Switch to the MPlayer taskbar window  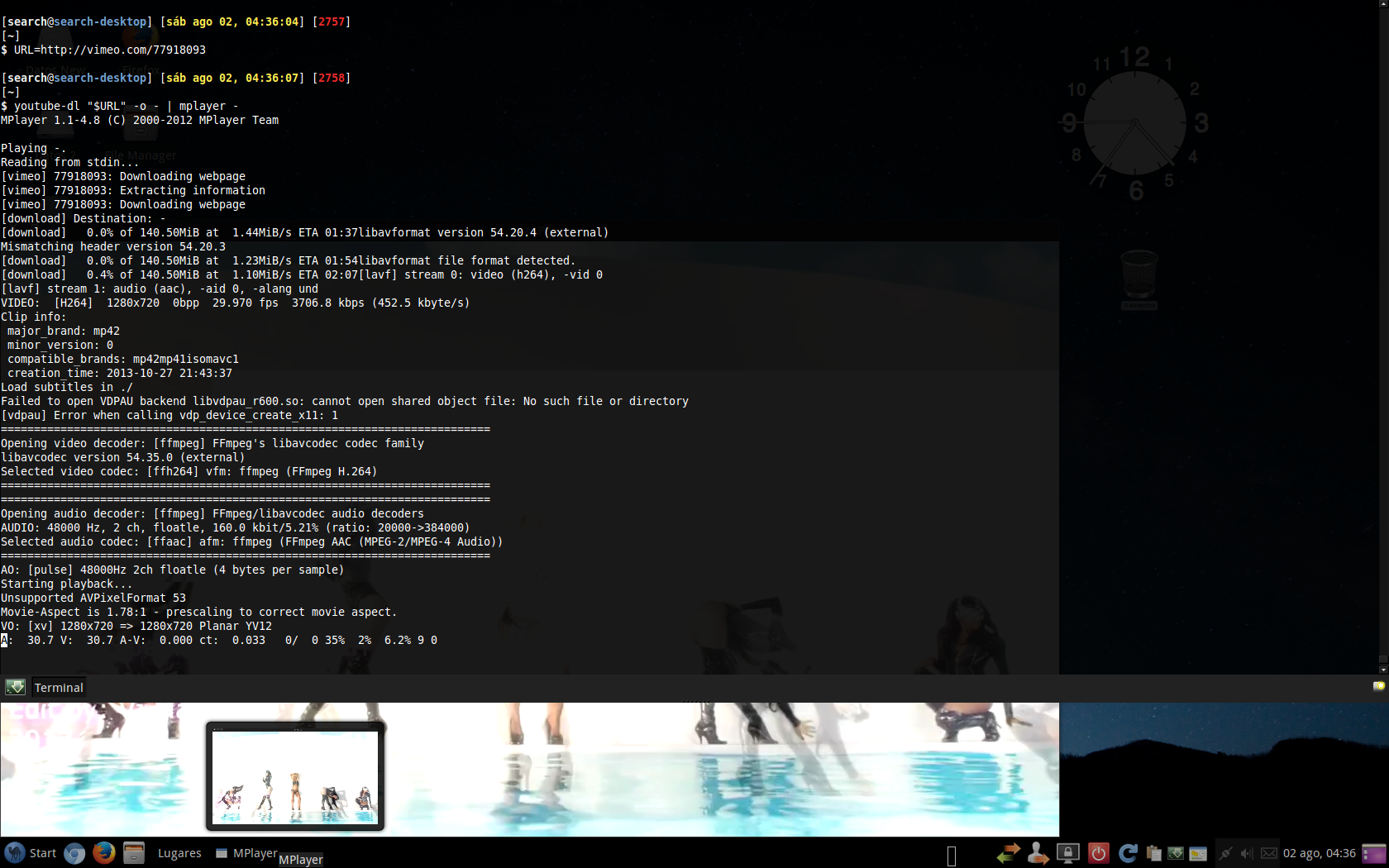click(246, 853)
